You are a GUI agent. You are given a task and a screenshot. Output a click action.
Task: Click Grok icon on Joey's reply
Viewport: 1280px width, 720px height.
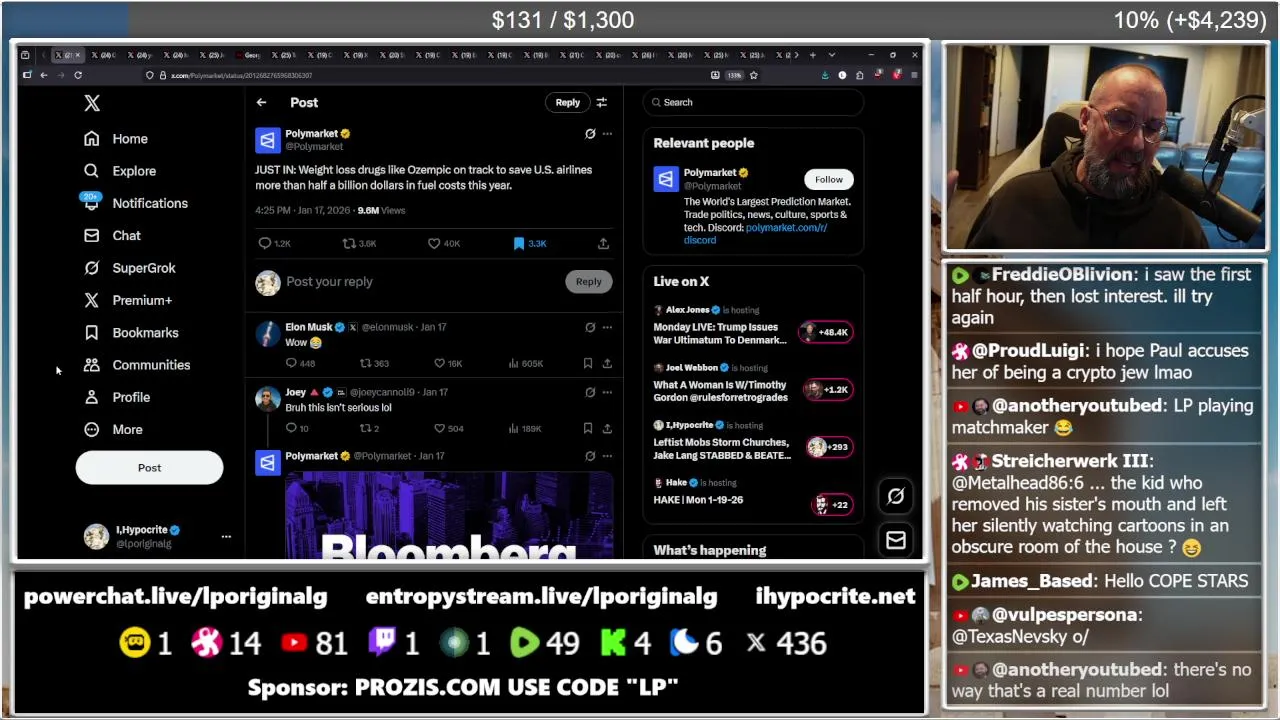(x=590, y=392)
